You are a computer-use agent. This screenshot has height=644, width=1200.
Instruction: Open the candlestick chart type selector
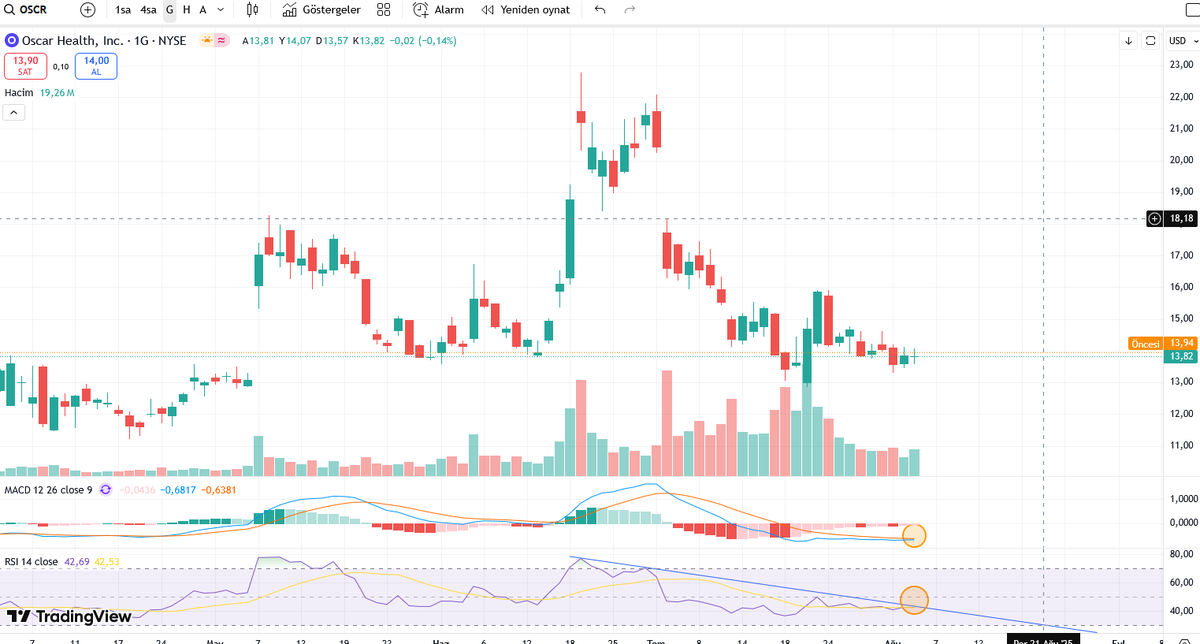252,9
